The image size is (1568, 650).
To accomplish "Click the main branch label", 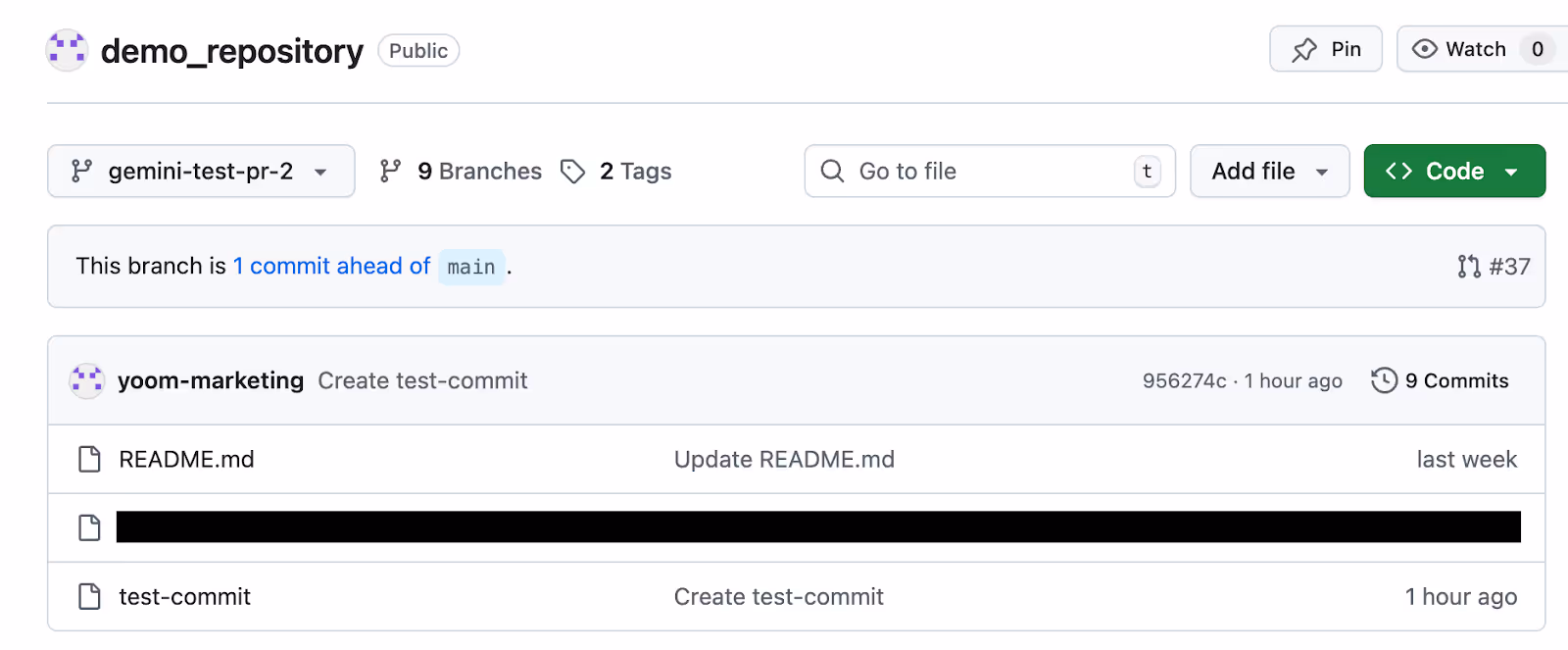I will pos(471,267).
